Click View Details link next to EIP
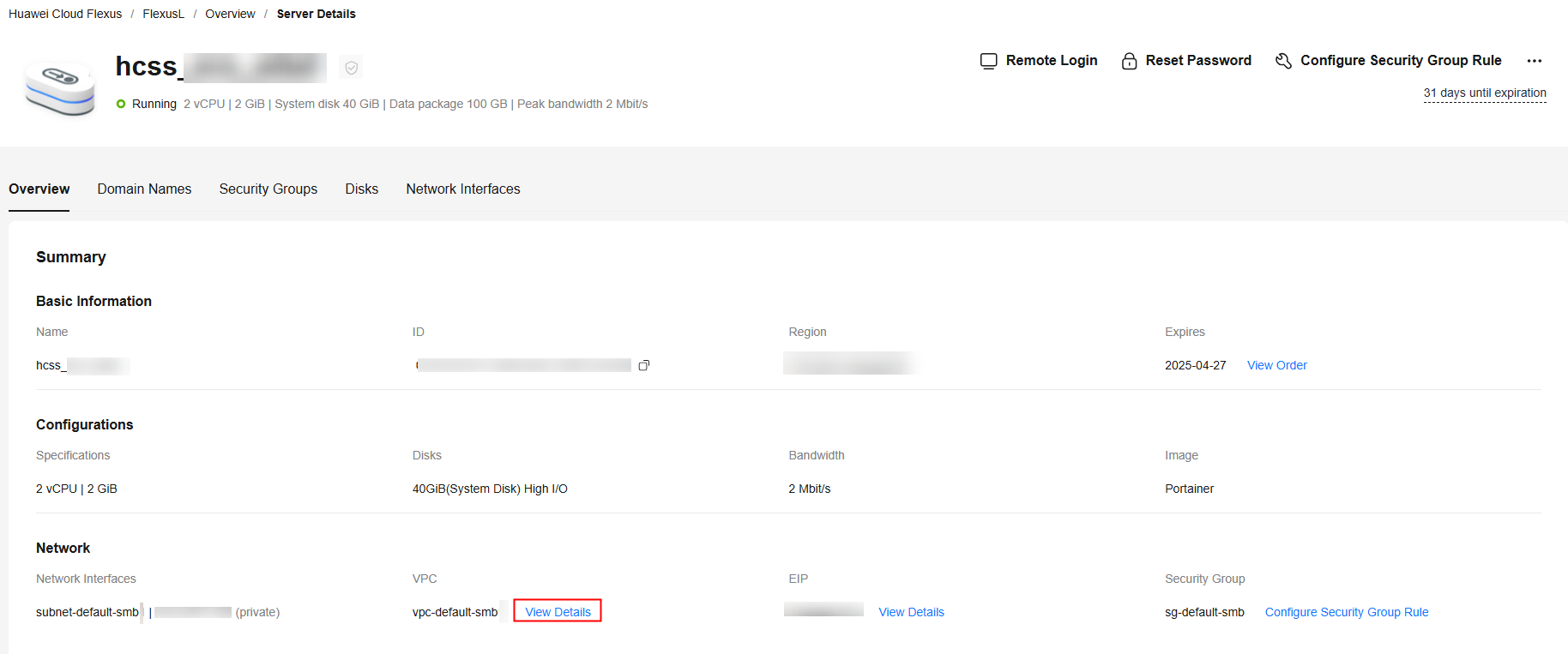 click(911, 612)
